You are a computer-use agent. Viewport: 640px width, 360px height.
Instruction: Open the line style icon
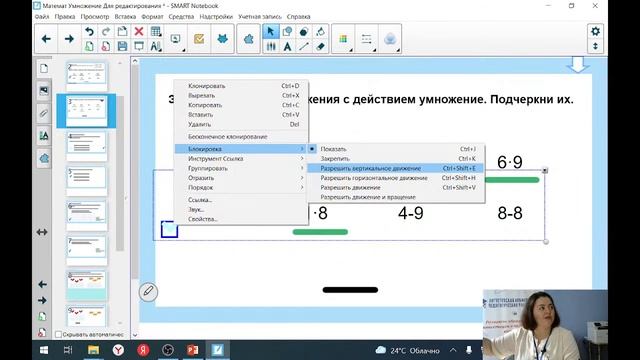point(367,39)
